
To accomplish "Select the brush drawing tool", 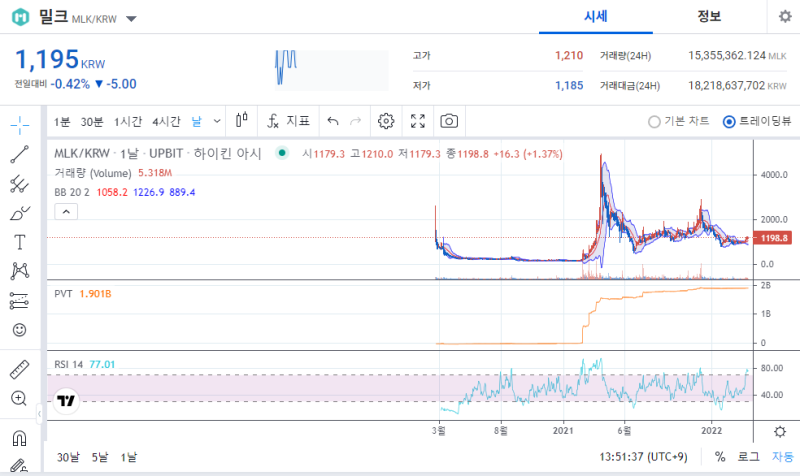I will click(19, 213).
